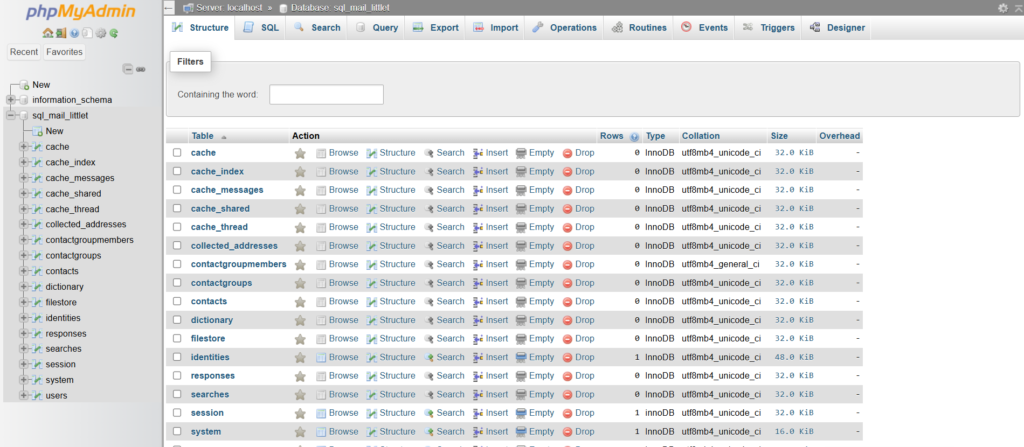Image resolution: width=1024 pixels, height=447 pixels.
Task: Favorite the identities table star icon
Action: pyautogui.click(x=300, y=357)
